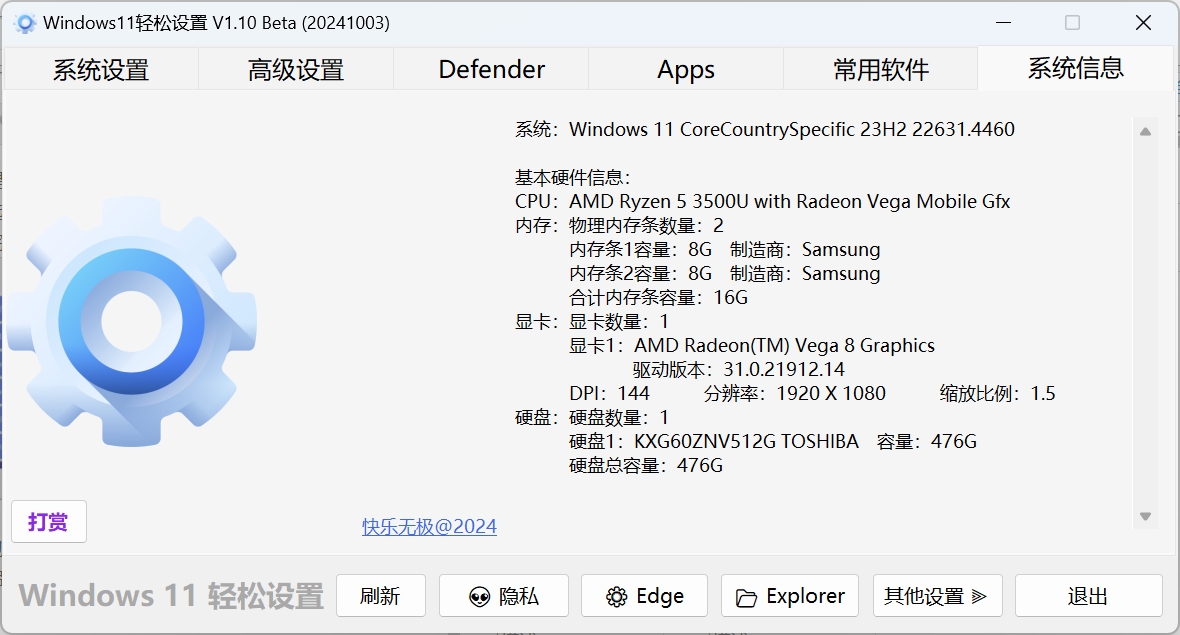The image size is (1180, 635).
Task: Switch to the 系统设置 tab
Action: click(101, 69)
